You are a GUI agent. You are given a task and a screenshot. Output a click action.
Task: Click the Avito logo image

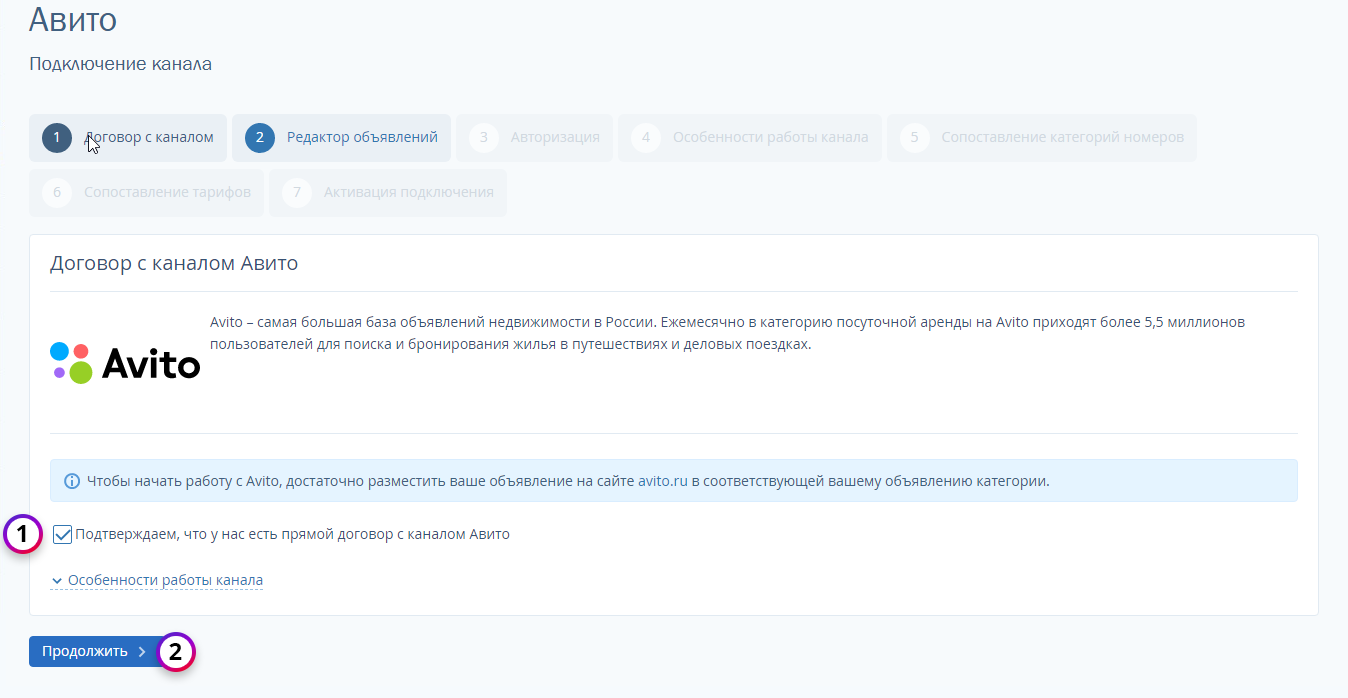pyautogui.click(x=125, y=364)
